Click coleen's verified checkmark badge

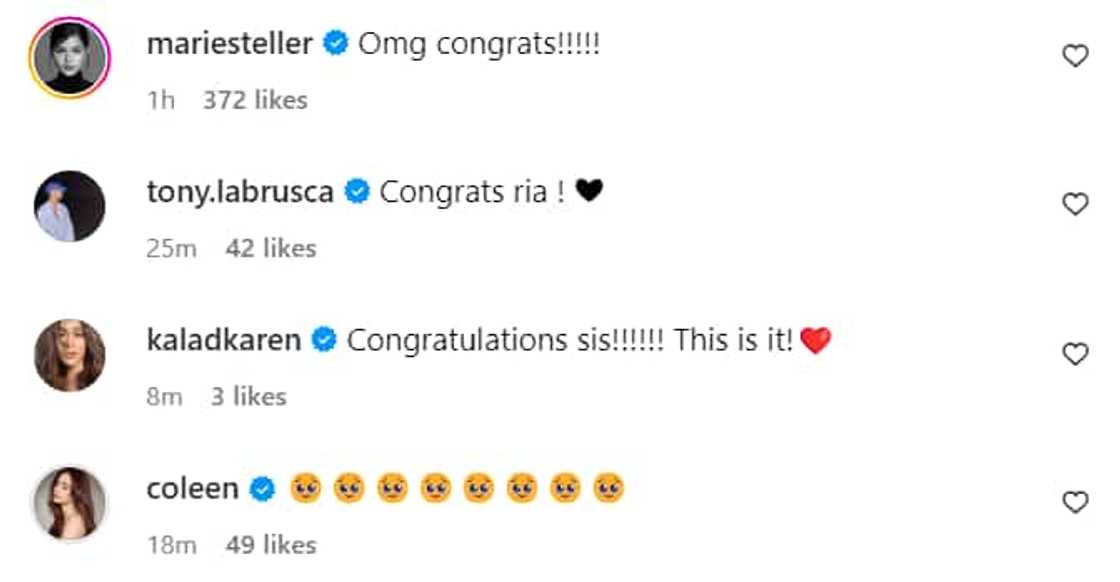click(x=262, y=489)
